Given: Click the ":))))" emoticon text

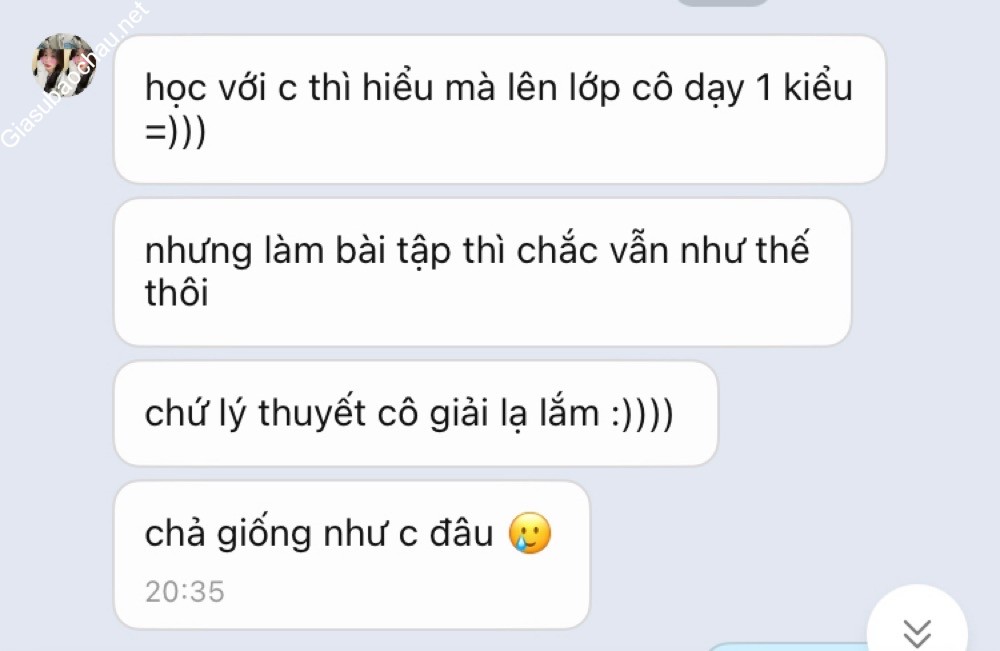Looking at the screenshot, I should coord(642,414).
